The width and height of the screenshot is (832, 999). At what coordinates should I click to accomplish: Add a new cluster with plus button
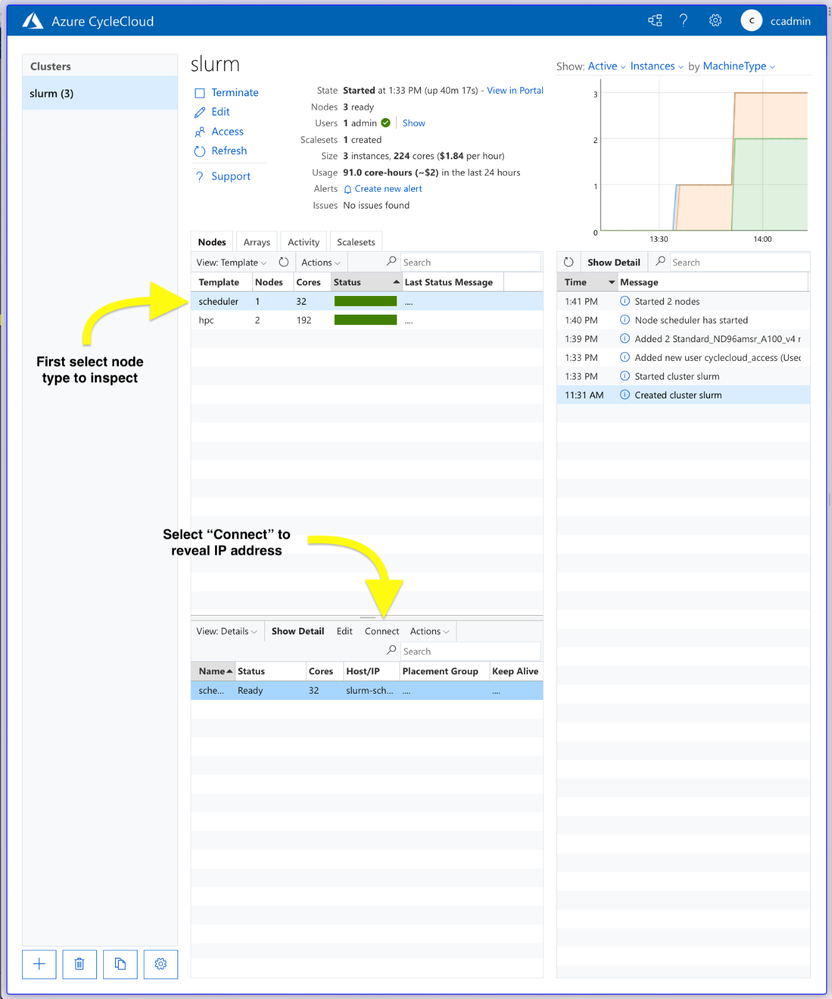[39, 964]
